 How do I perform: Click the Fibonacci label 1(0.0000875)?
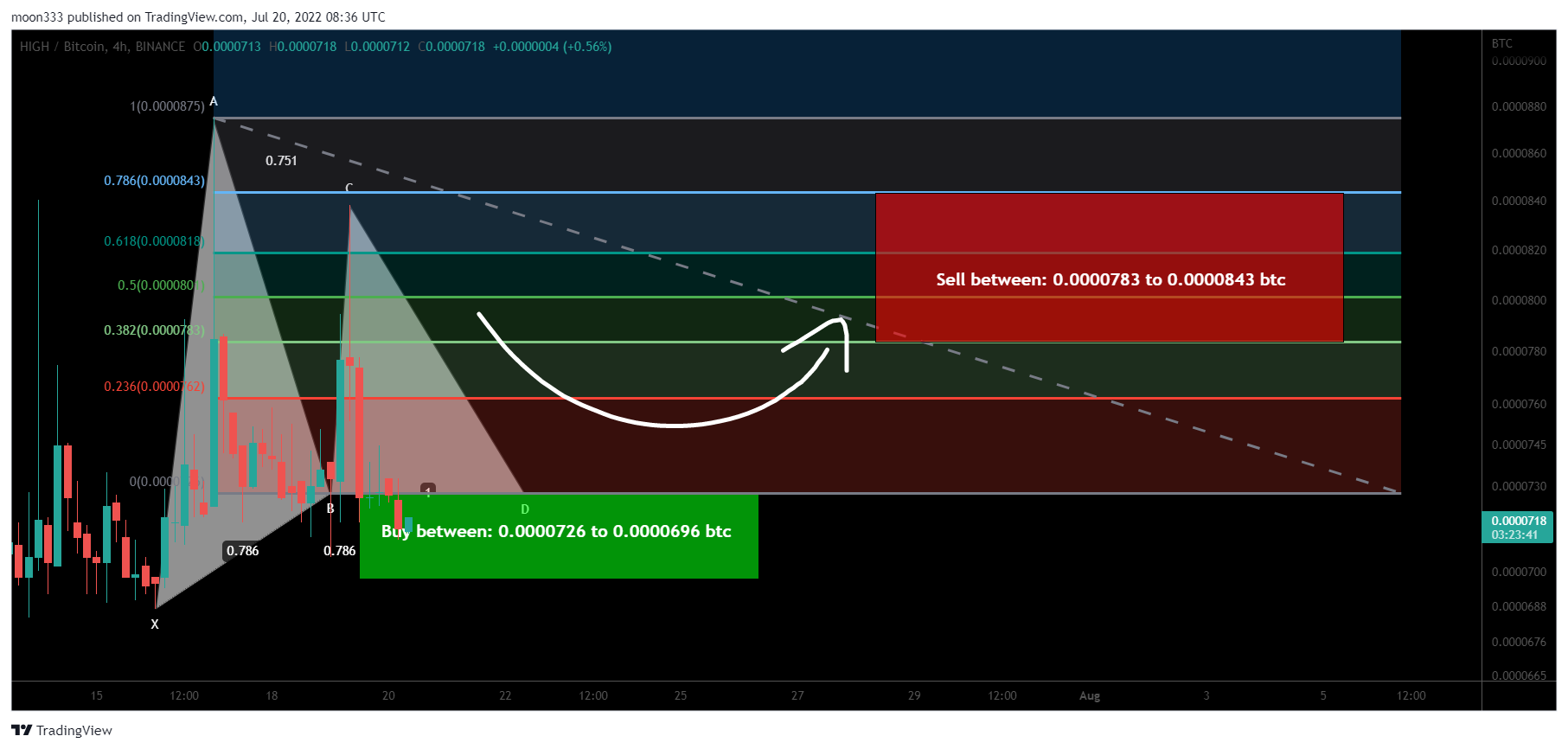(167, 106)
